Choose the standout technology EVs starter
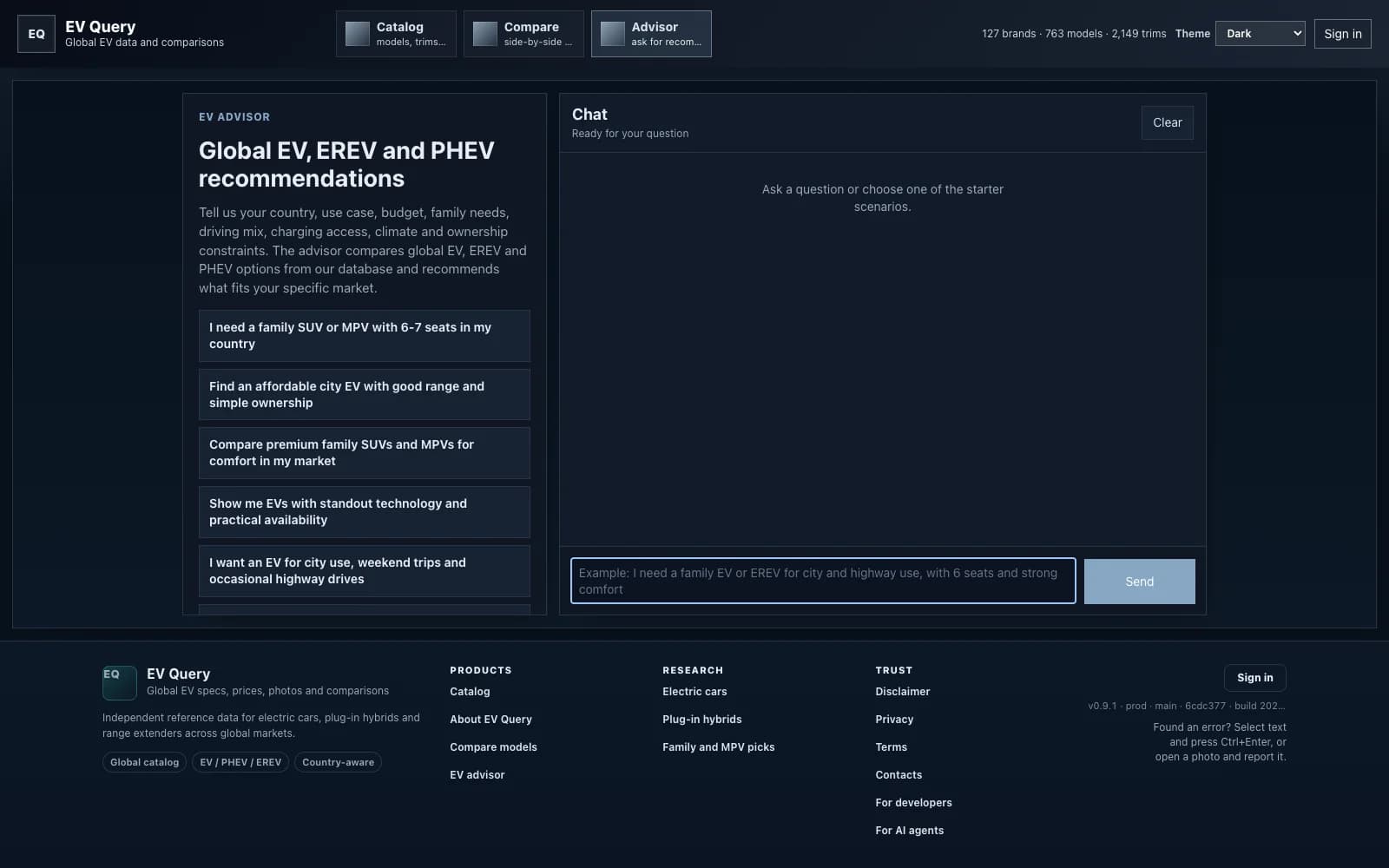 pyautogui.click(x=365, y=512)
